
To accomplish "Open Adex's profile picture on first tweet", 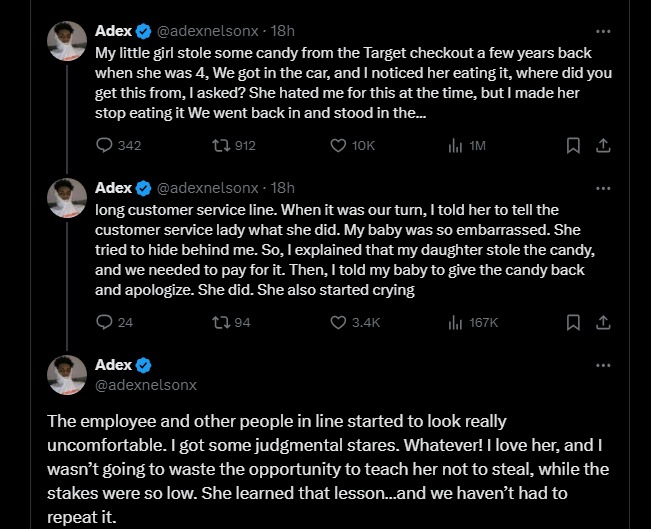I will 66,40.
